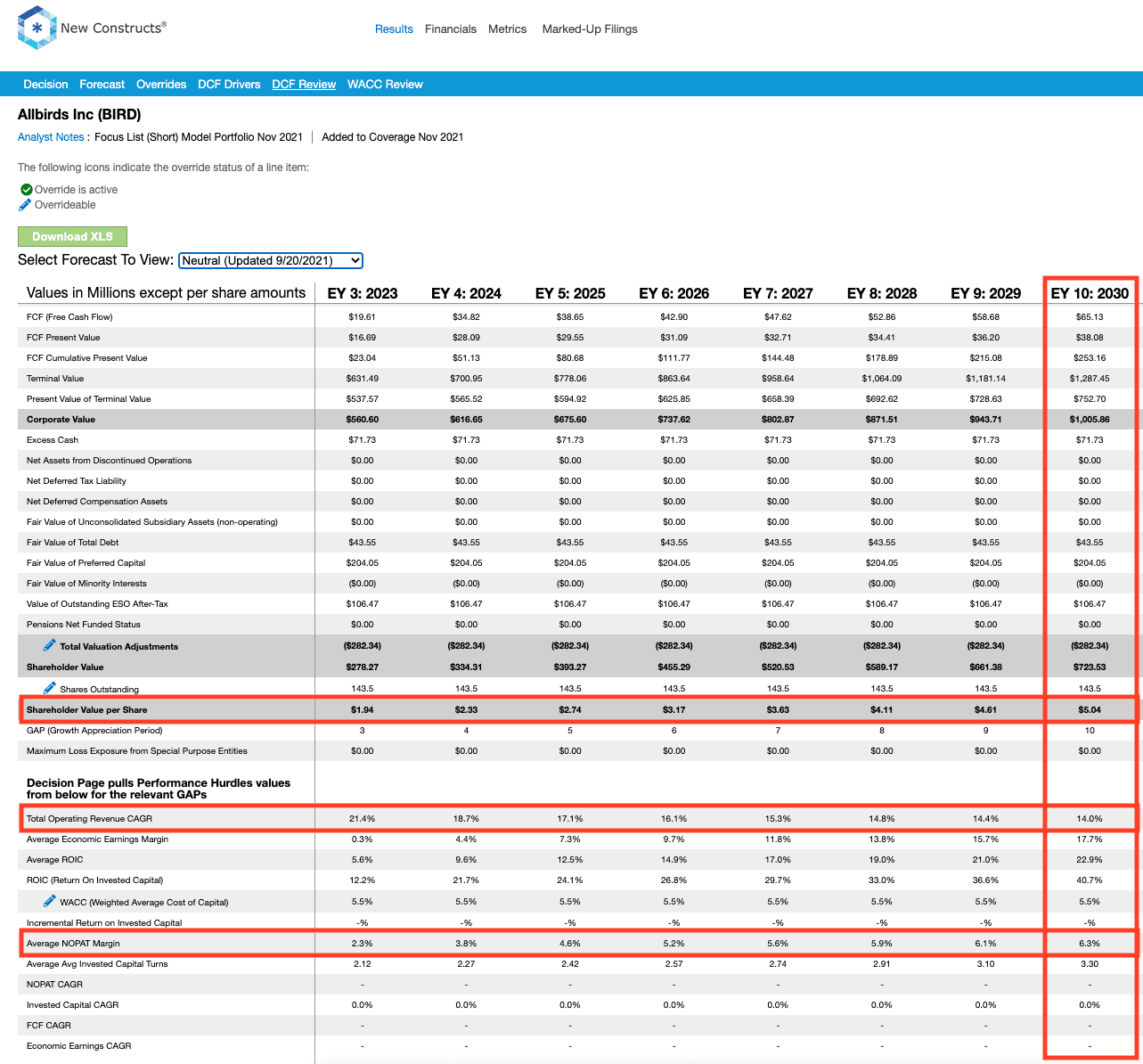This screenshot has width=1143, height=1064.
Task: Click the $1.94 Shareholder Value per Share cell
Action: click(363, 710)
